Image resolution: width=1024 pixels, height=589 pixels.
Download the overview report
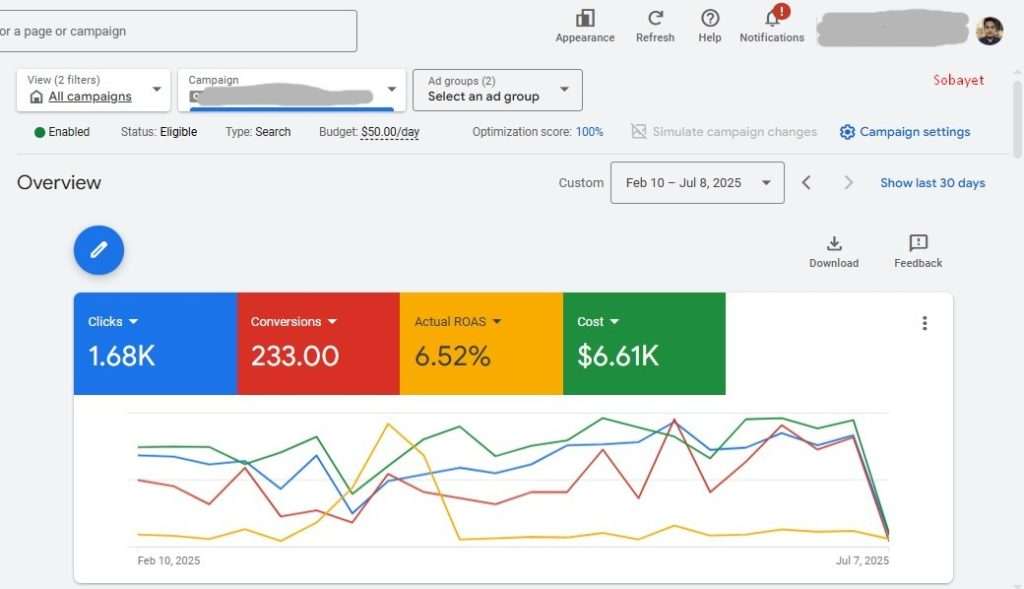click(x=834, y=244)
